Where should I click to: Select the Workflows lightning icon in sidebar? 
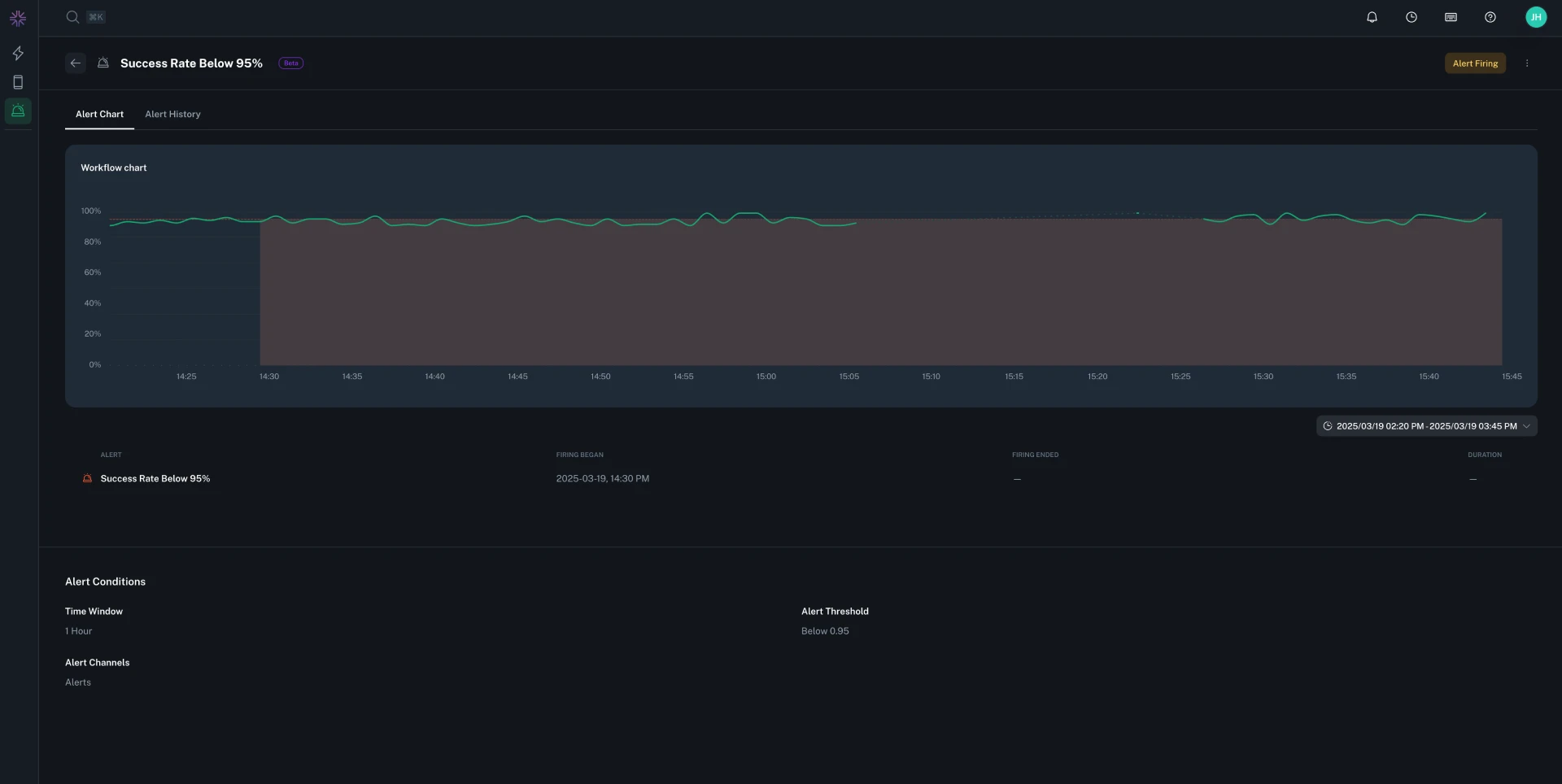click(x=18, y=53)
